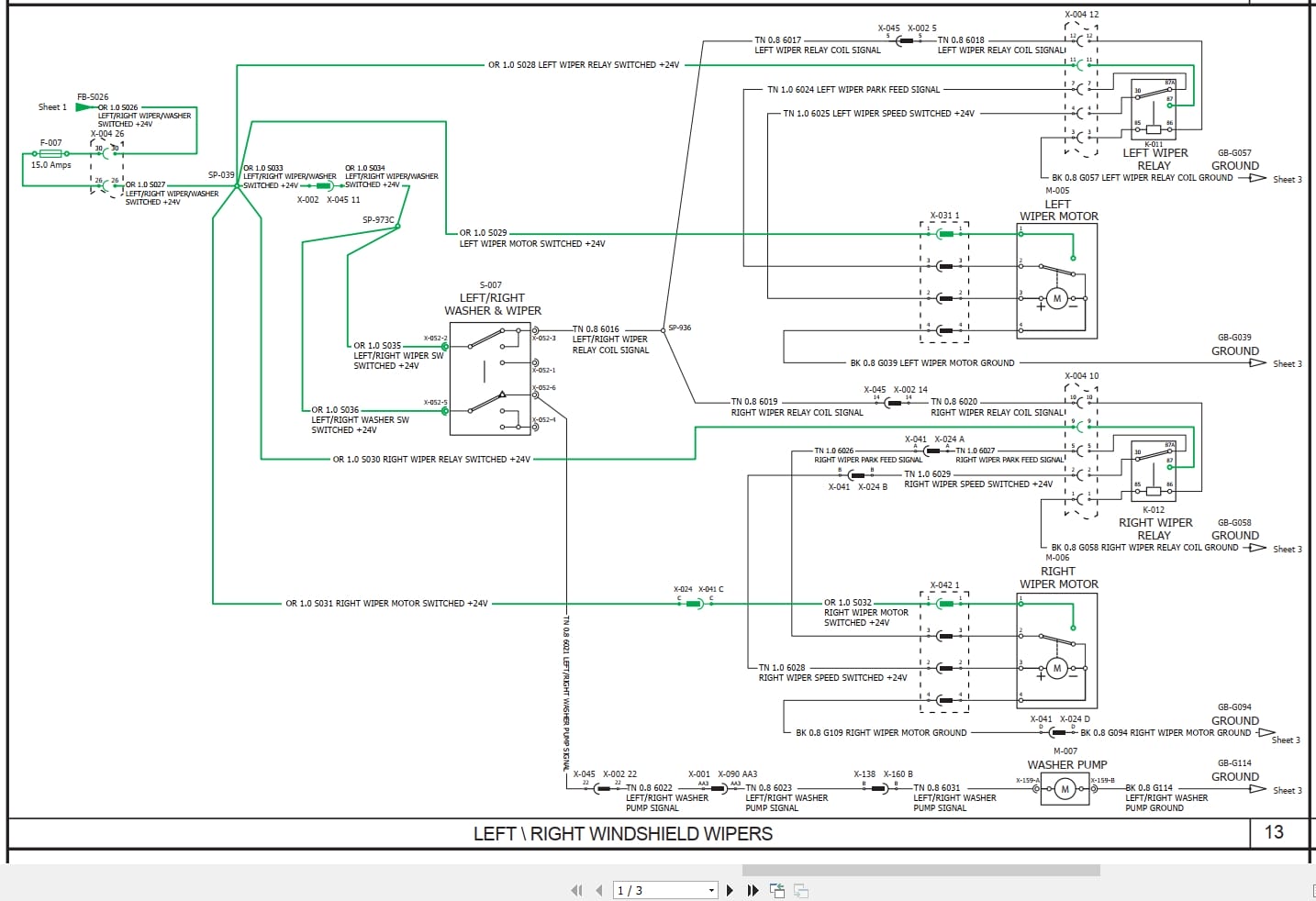Select the K-012 Right Wiper Relay symbol
1316x901 pixels.
point(1154,470)
